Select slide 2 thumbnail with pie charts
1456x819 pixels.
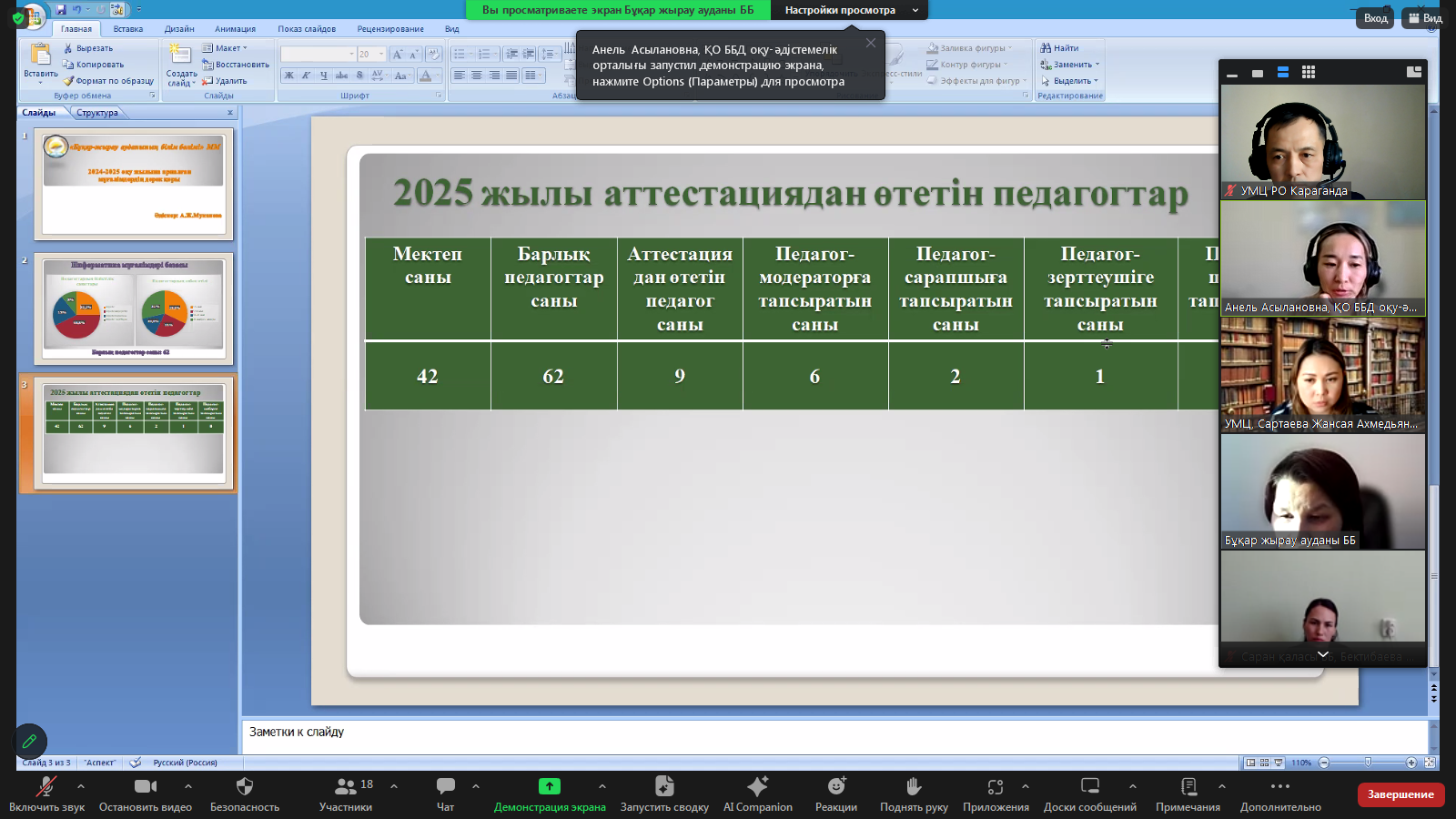click(134, 309)
